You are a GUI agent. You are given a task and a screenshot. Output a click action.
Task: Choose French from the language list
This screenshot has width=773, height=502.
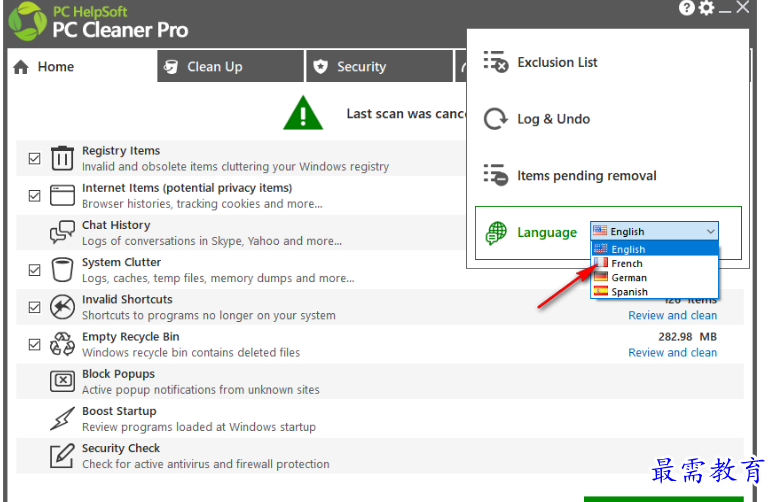pyautogui.click(x=655, y=263)
